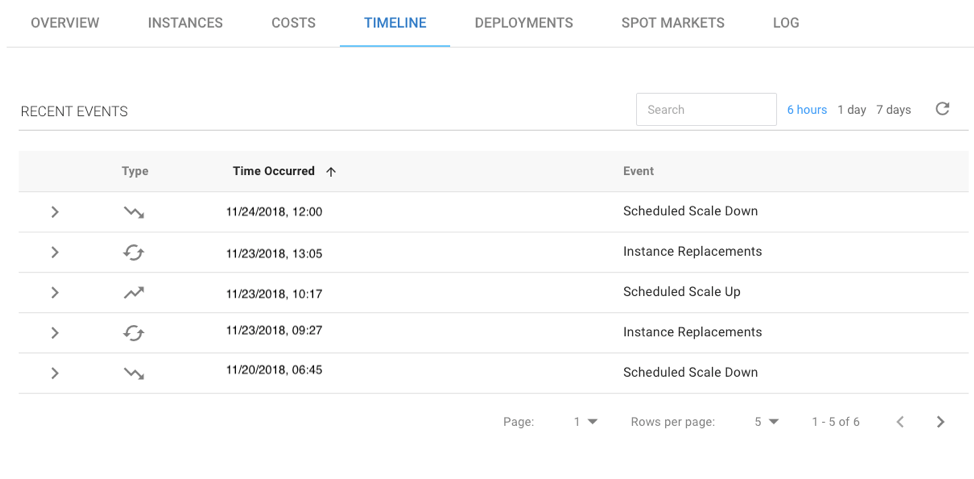The width and height of the screenshot is (974, 479).
Task: Open the Page number dropdown
Action: tap(585, 422)
